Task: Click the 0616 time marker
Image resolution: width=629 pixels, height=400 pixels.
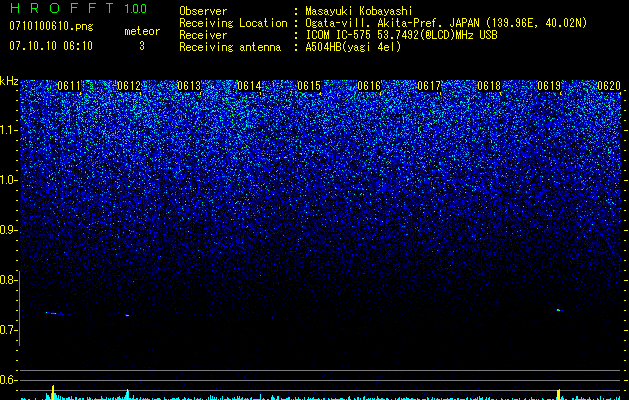Action: point(369,86)
